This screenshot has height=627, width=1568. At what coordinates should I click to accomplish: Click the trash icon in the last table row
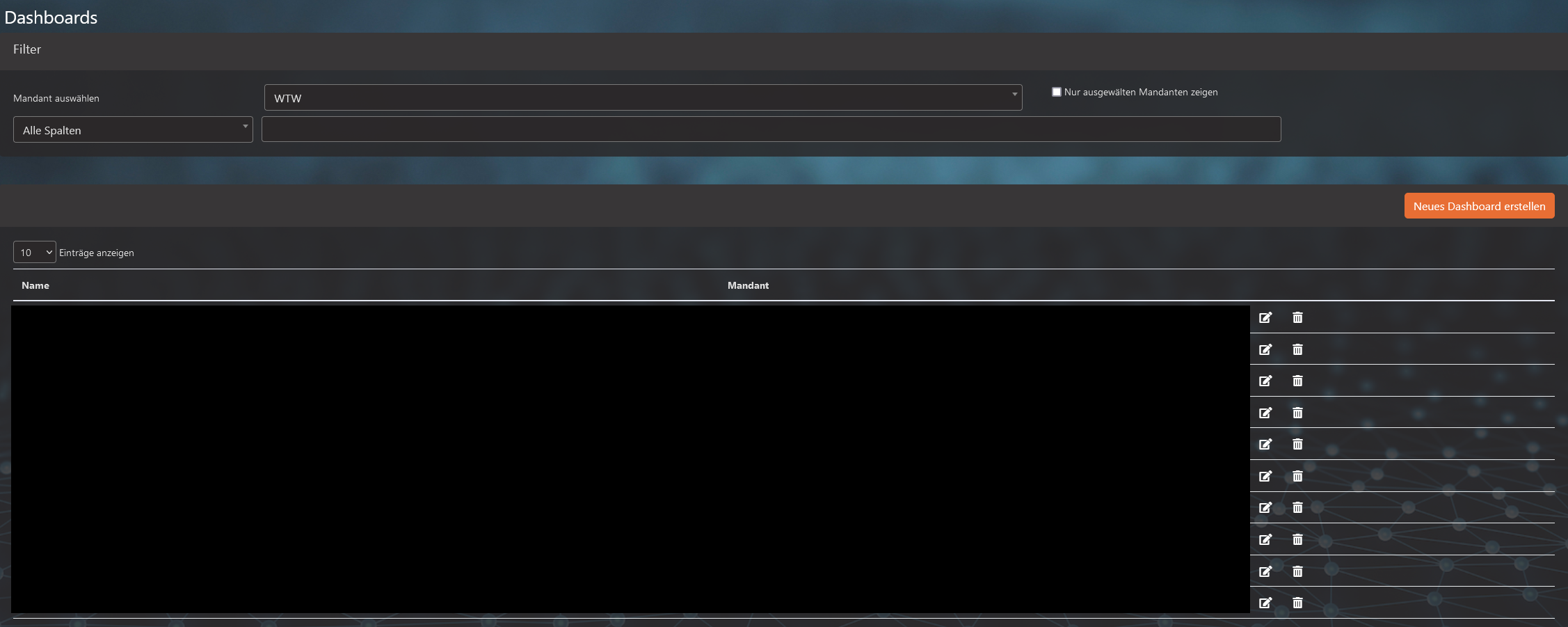coord(1297,603)
